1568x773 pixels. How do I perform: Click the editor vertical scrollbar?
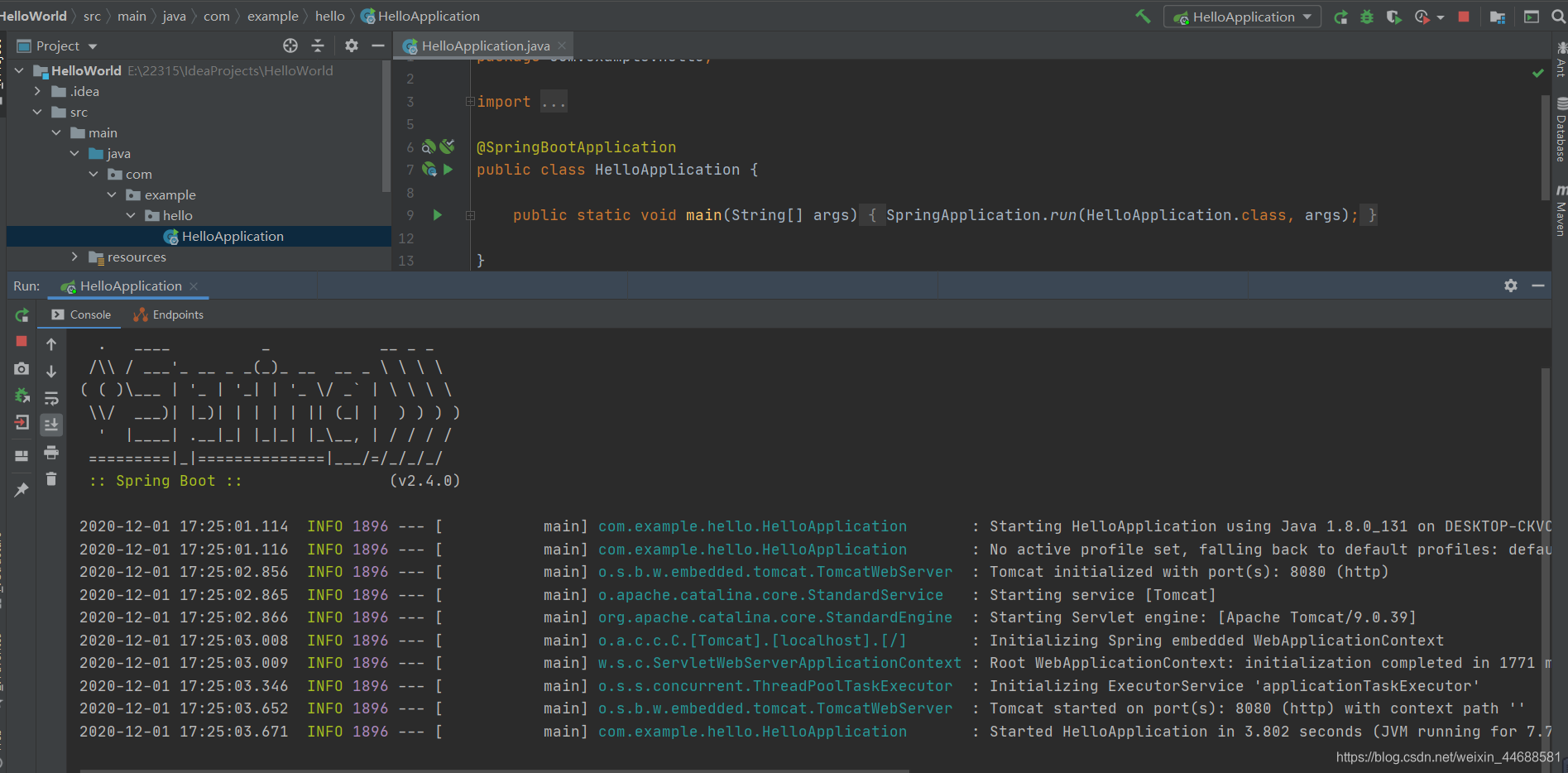(x=1545, y=147)
